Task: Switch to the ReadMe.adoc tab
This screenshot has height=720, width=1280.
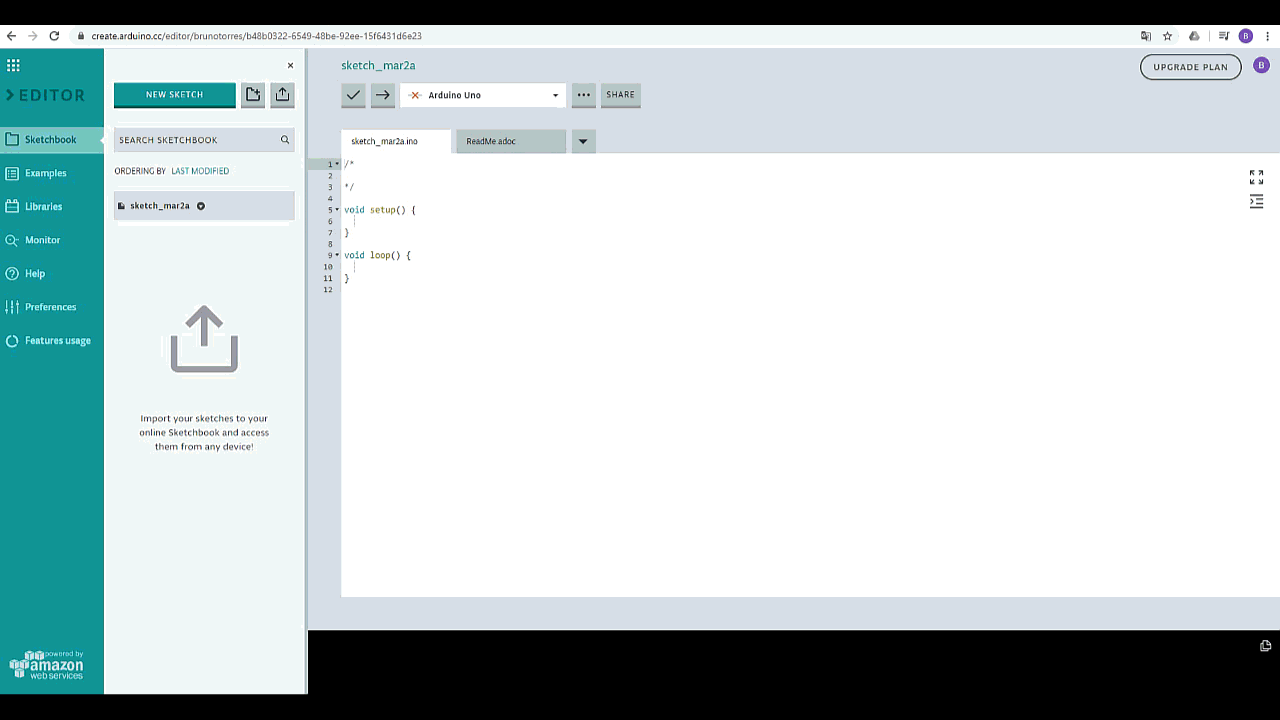Action: [491, 141]
